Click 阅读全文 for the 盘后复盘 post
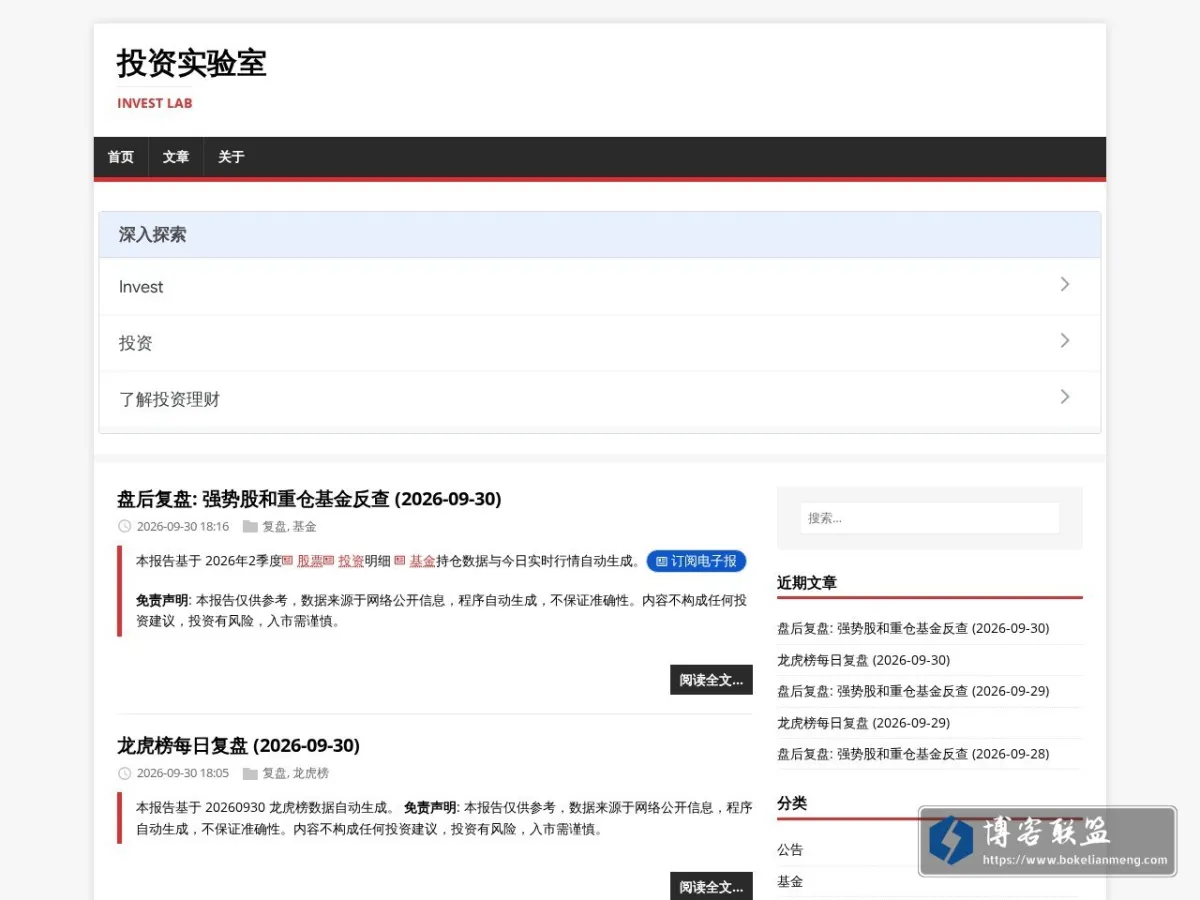The width and height of the screenshot is (1200, 900). (x=711, y=680)
